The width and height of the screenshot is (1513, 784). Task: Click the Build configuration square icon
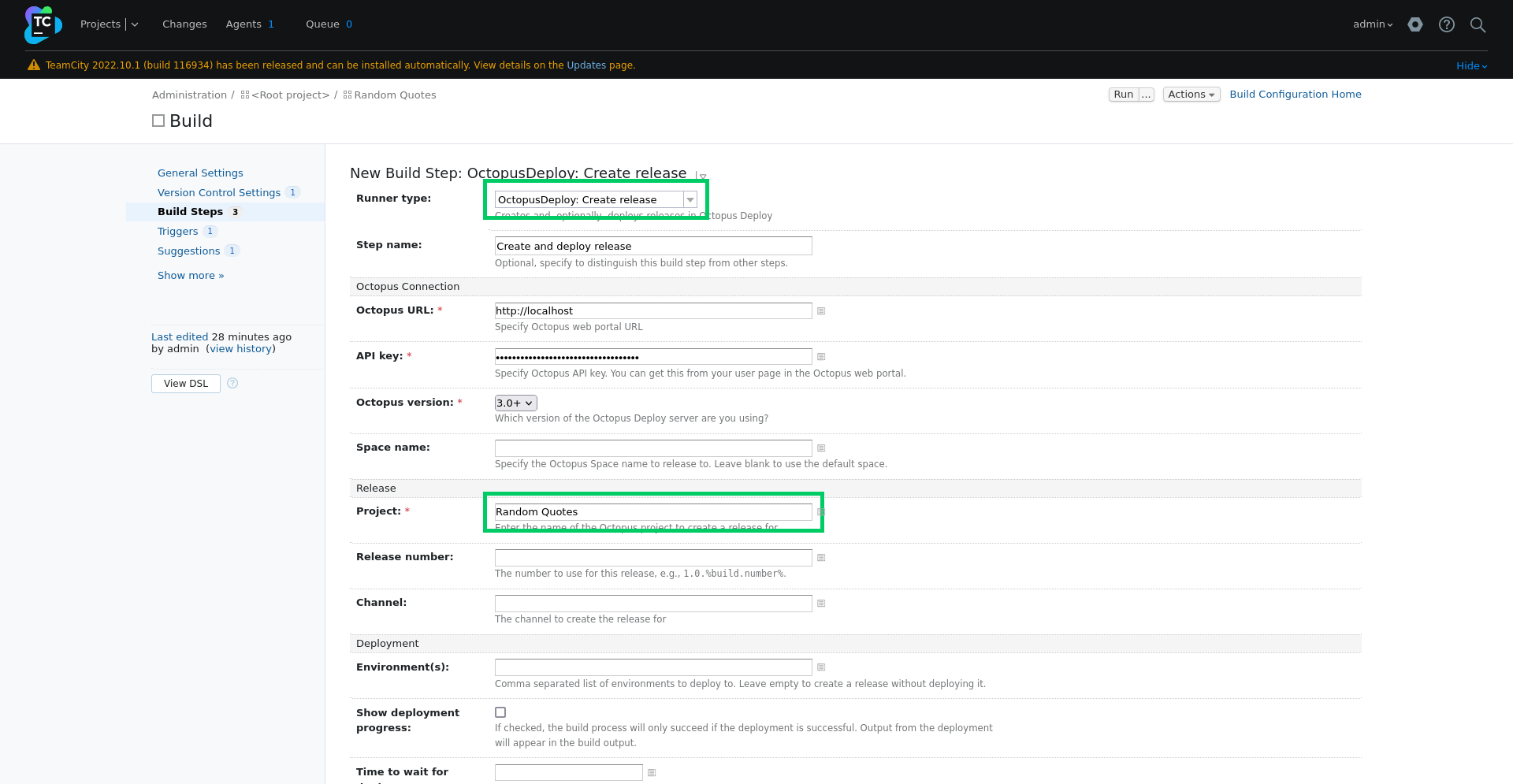(x=158, y=121)
